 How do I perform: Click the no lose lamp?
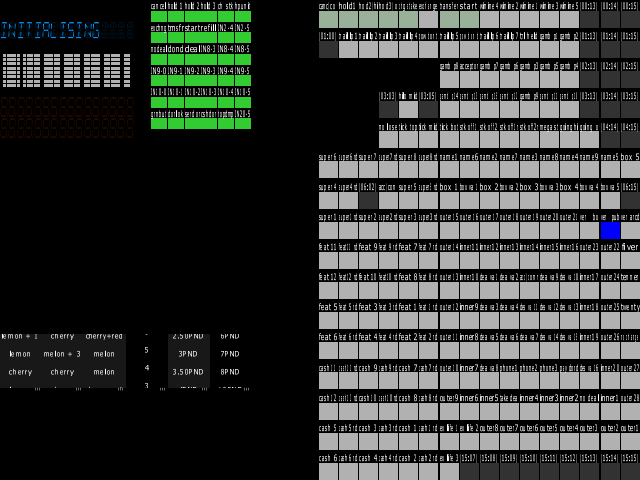click(388, 140)
